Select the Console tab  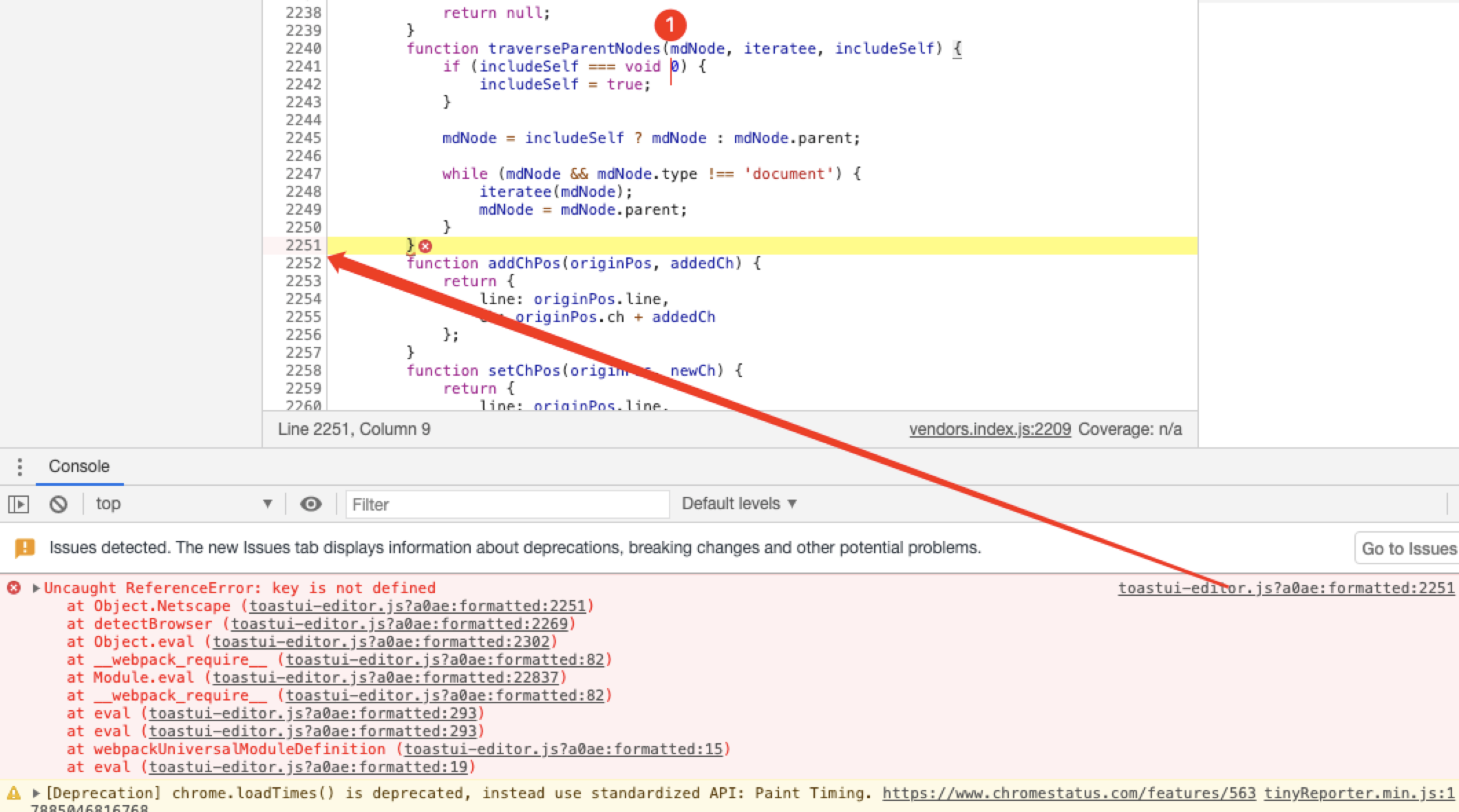pyautogui.click(x=78, y=466)
